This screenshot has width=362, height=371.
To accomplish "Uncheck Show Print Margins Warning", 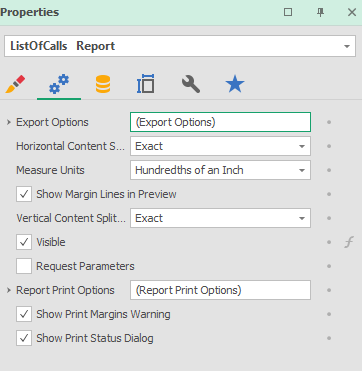I will tap(24, 314).
